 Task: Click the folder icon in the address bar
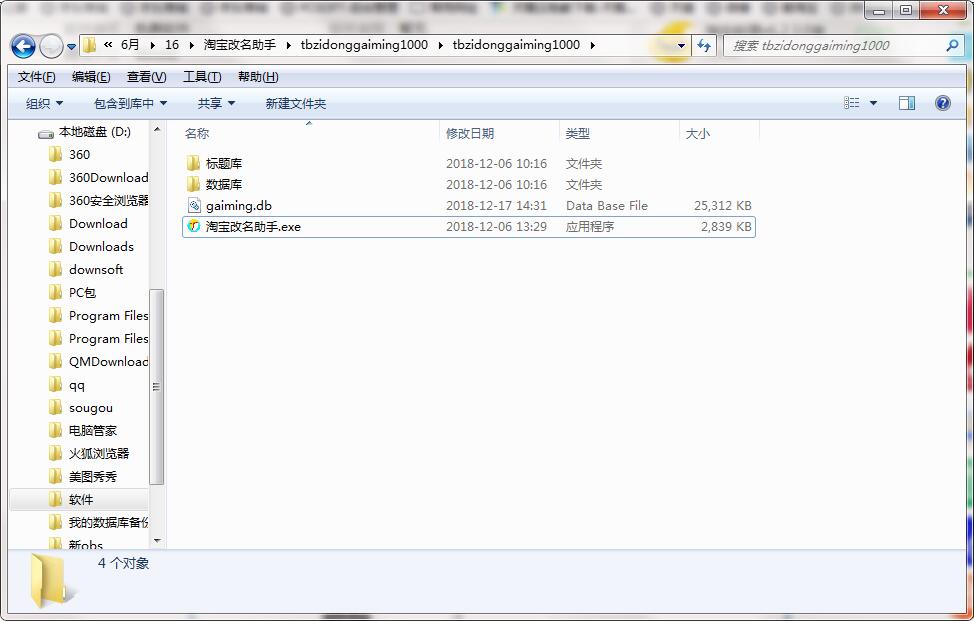pos(89,45)
